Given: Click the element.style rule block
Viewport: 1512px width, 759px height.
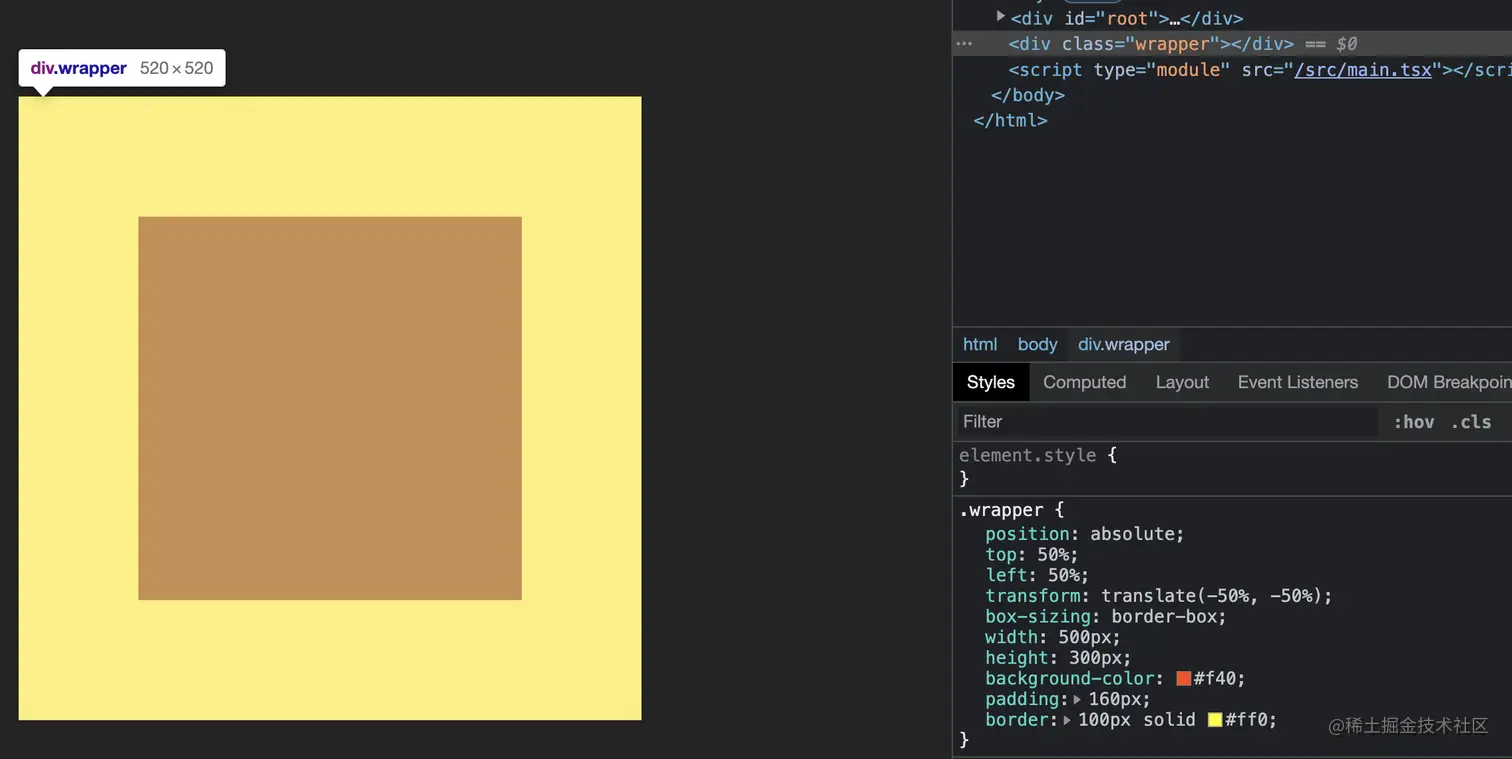Looking at the screenshot, I should pyautogui.click(x=1232, y=467).
